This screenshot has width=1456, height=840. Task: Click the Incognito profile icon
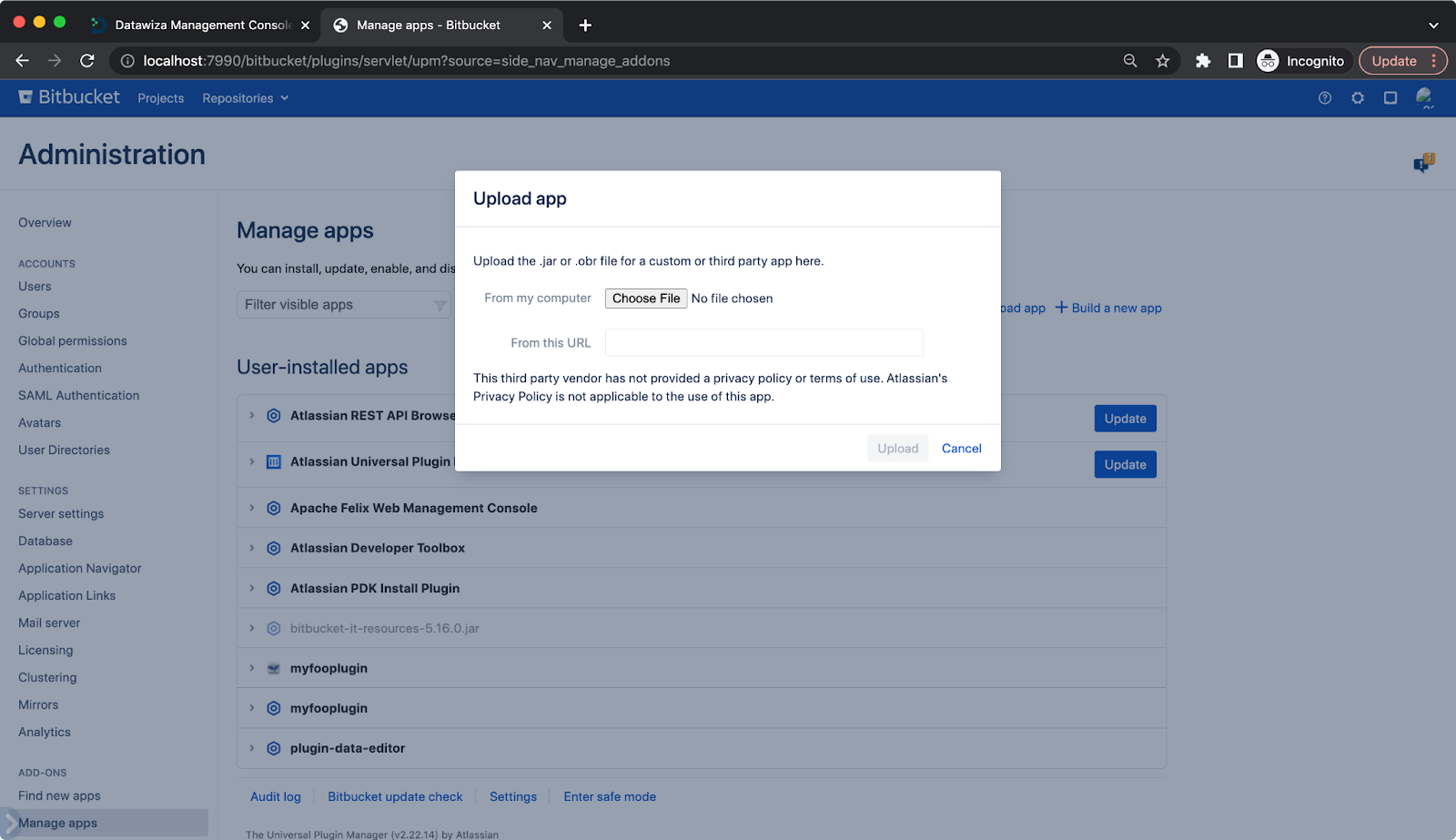[1268, 61]
